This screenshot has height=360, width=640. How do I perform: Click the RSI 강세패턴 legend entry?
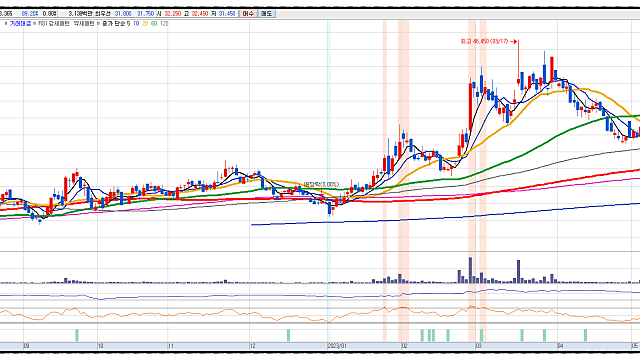pyautogui.click(x=55, y=24)
